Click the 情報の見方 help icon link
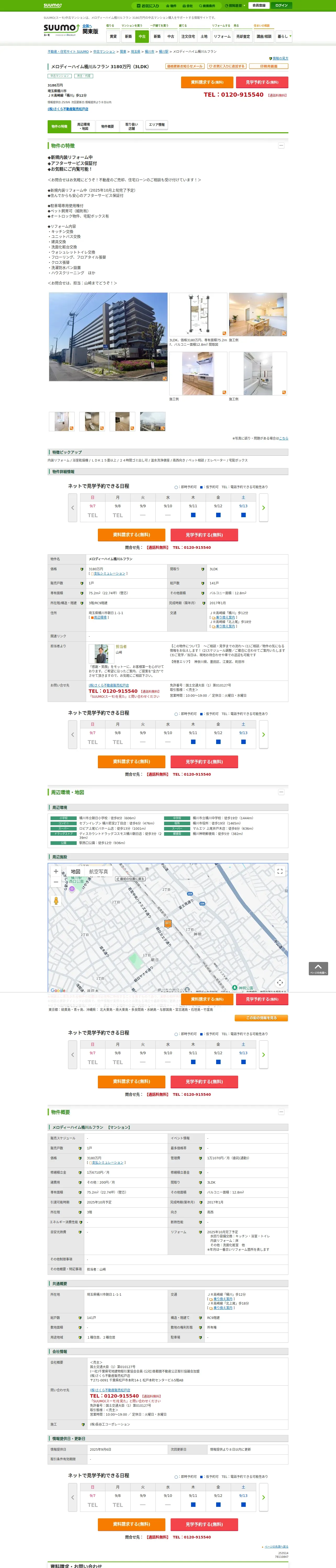 (279, 59)
